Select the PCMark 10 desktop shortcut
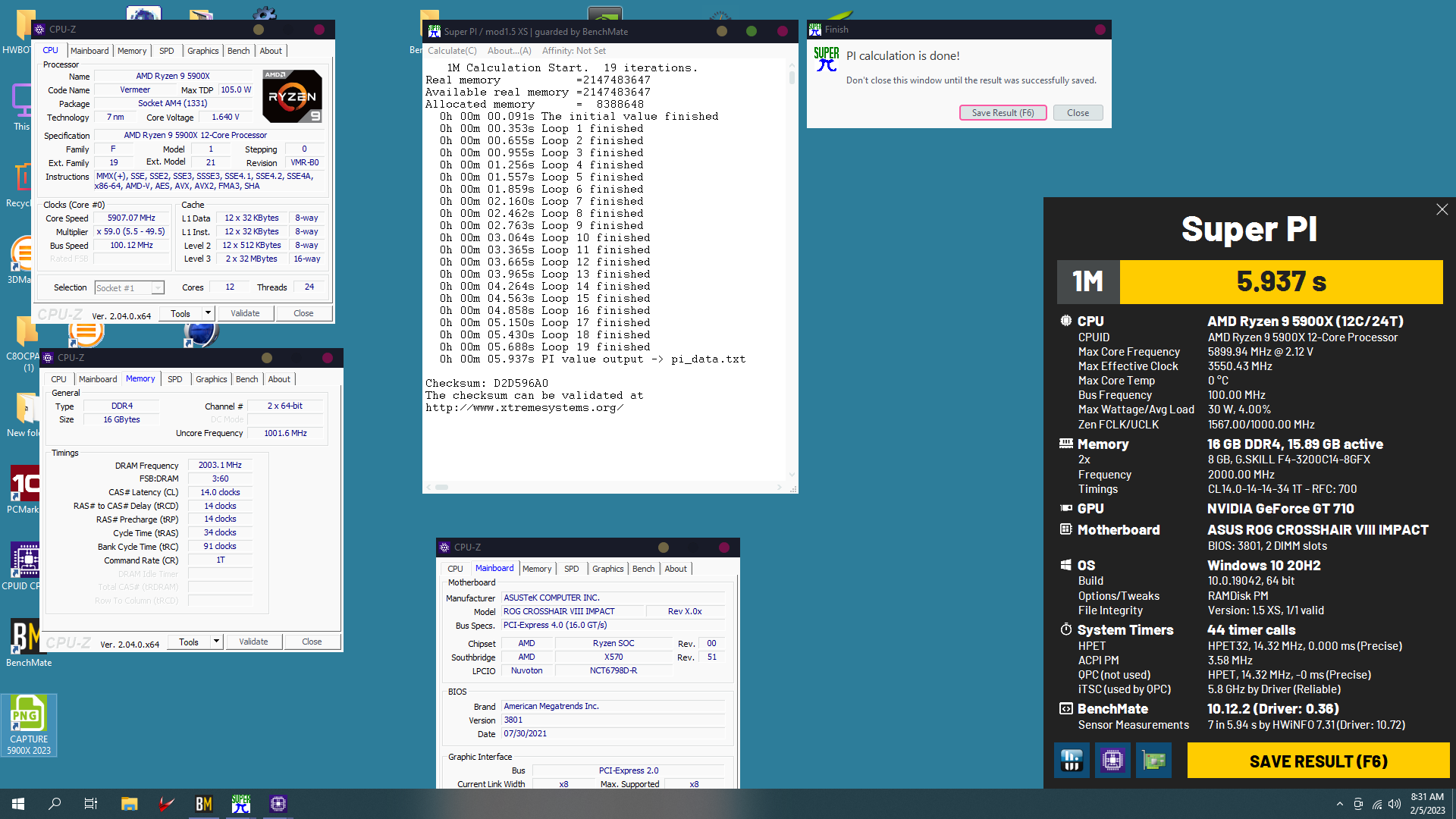 tap(24, 490)
